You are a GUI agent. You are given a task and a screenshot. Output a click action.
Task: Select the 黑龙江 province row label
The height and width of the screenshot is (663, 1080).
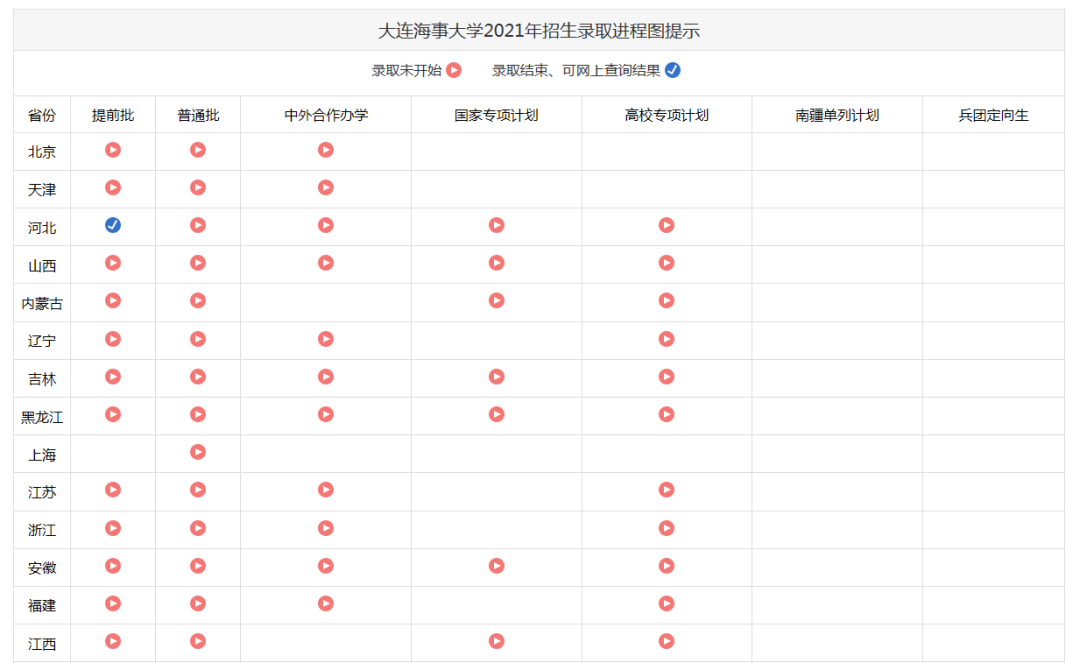42,417
